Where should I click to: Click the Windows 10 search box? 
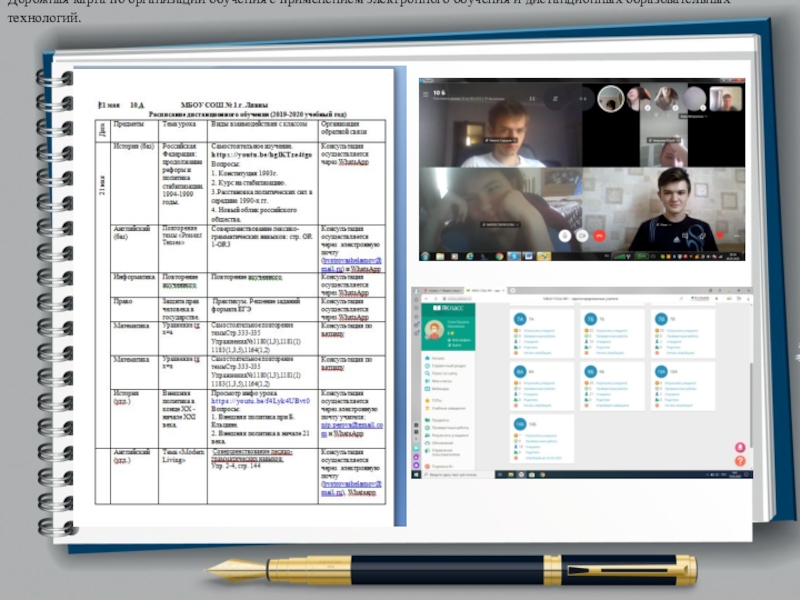pos(458,474)
